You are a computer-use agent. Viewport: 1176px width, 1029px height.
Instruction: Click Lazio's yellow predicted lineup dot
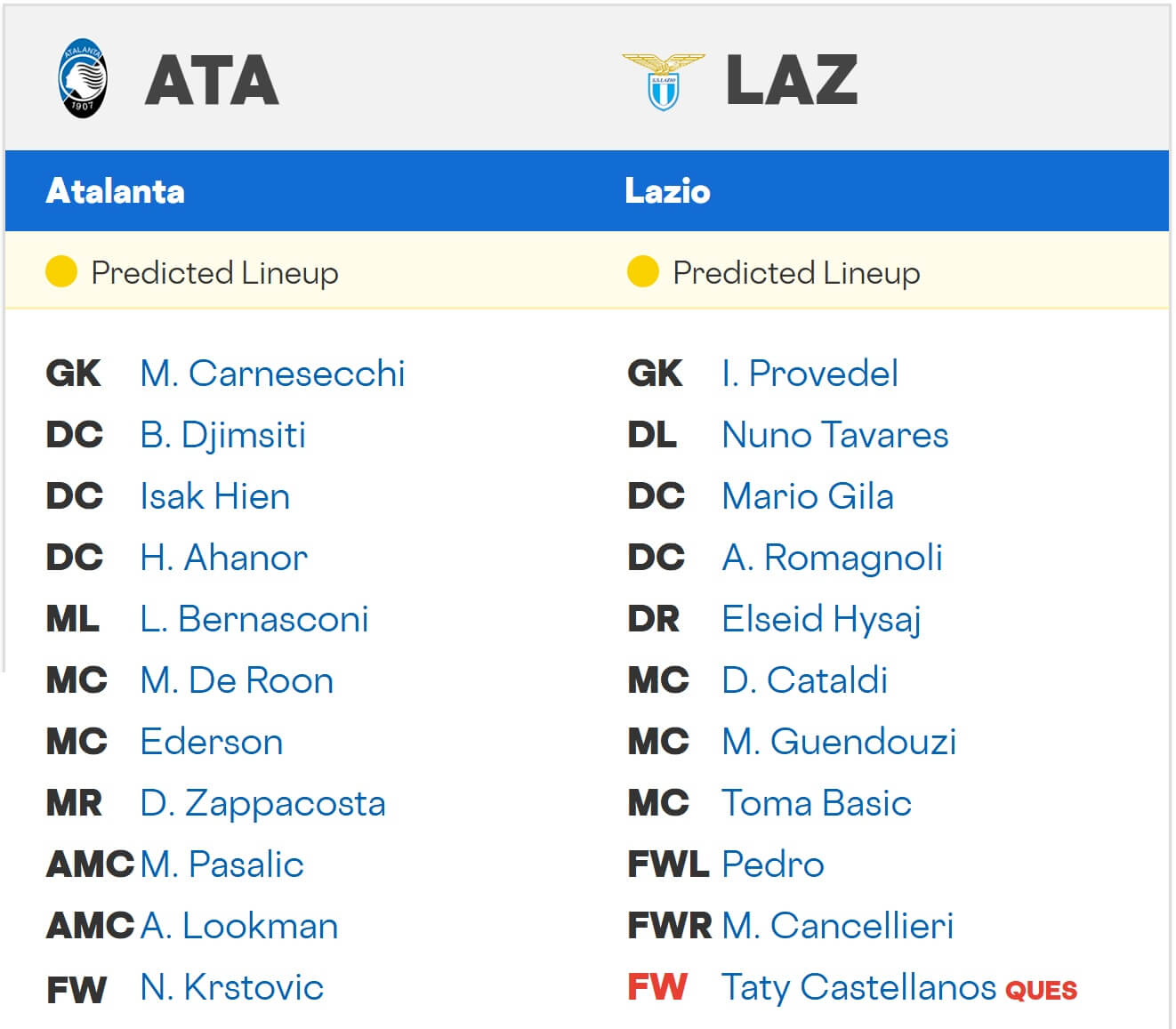coord(642,272)
